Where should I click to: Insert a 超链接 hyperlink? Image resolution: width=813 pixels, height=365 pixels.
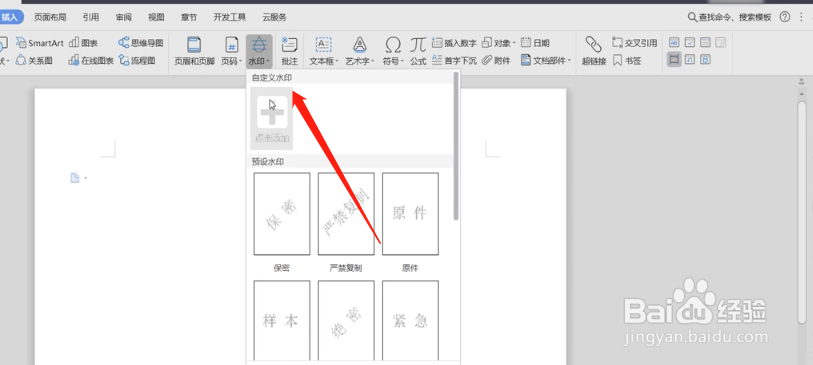[x=594, y=51]
